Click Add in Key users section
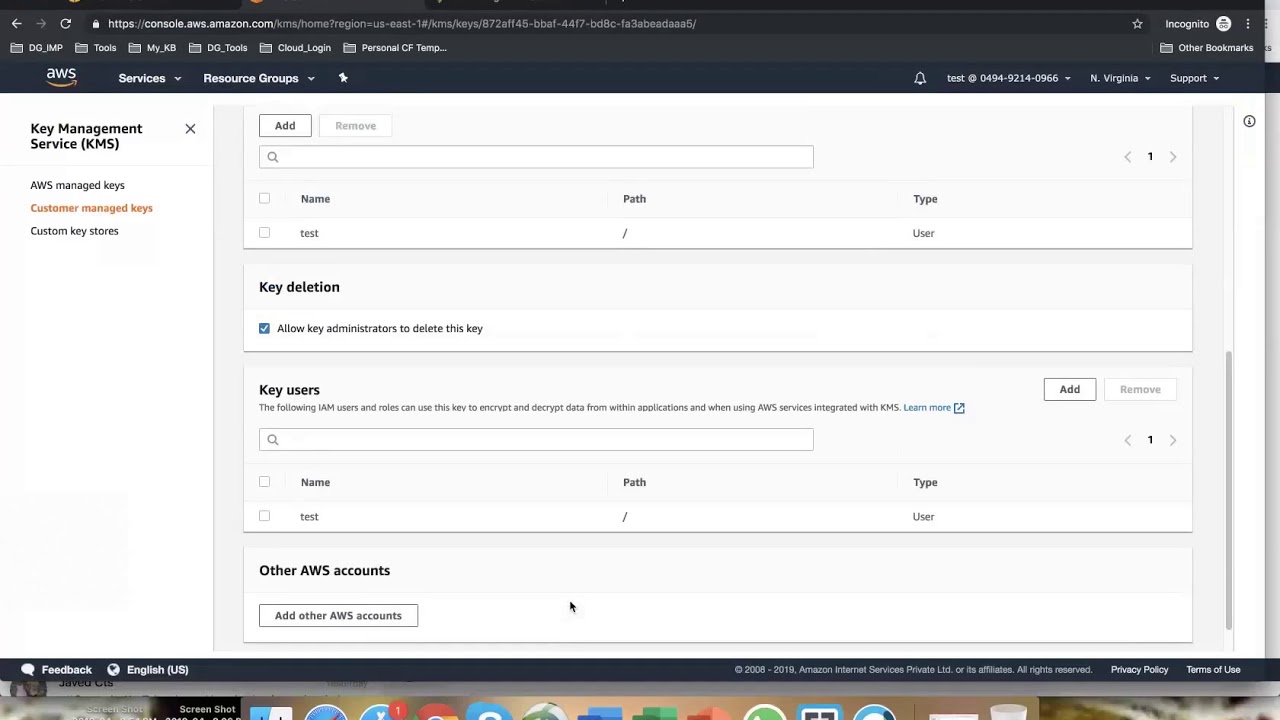1280x720 pixels. click(1069, 389)
